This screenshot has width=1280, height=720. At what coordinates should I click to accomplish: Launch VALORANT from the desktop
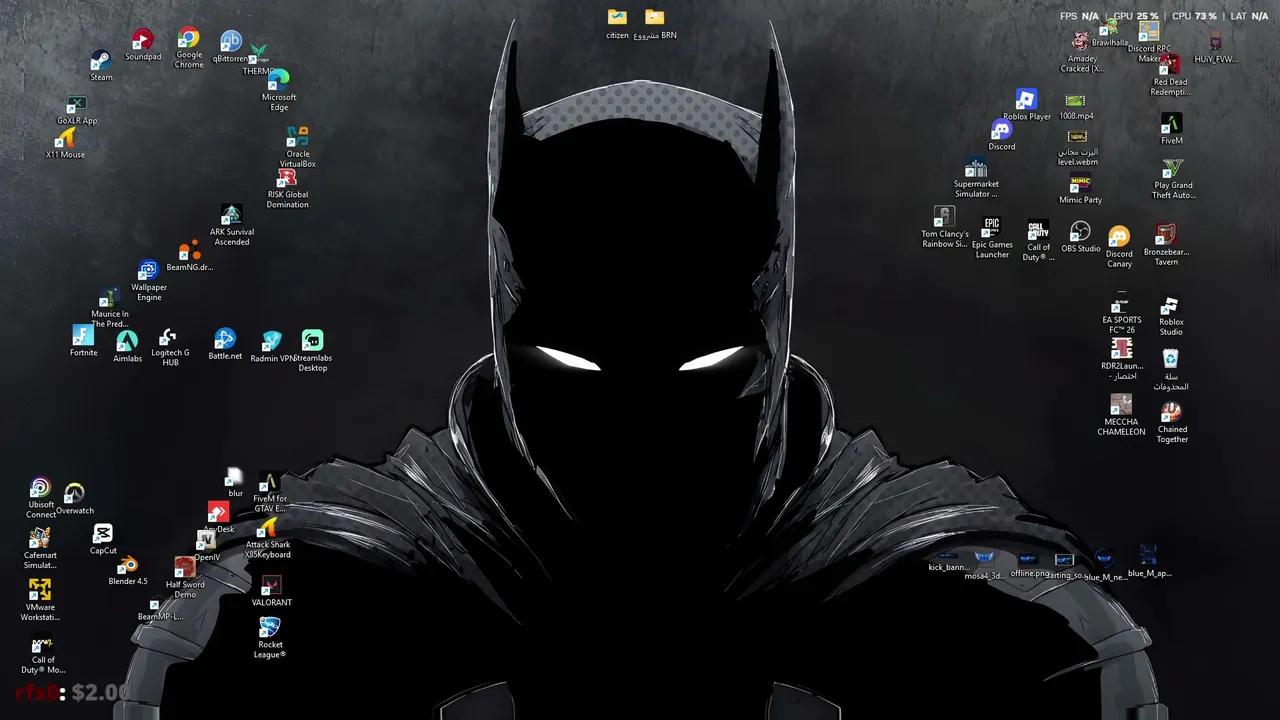pyautogui.click(x=271, y=590)
